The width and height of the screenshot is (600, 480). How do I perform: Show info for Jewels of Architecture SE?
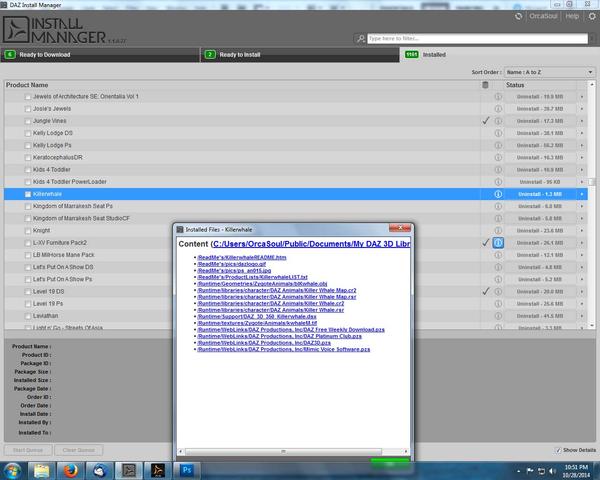point(498,96)
